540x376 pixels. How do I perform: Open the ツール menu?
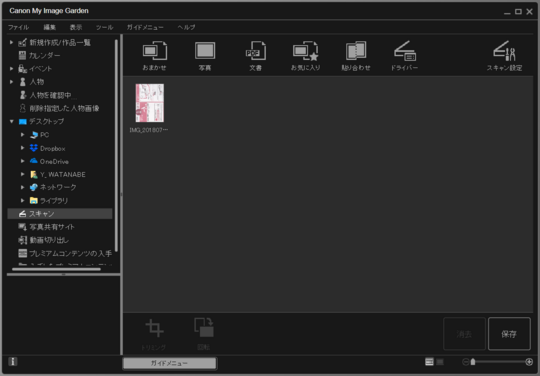[104, 27]
